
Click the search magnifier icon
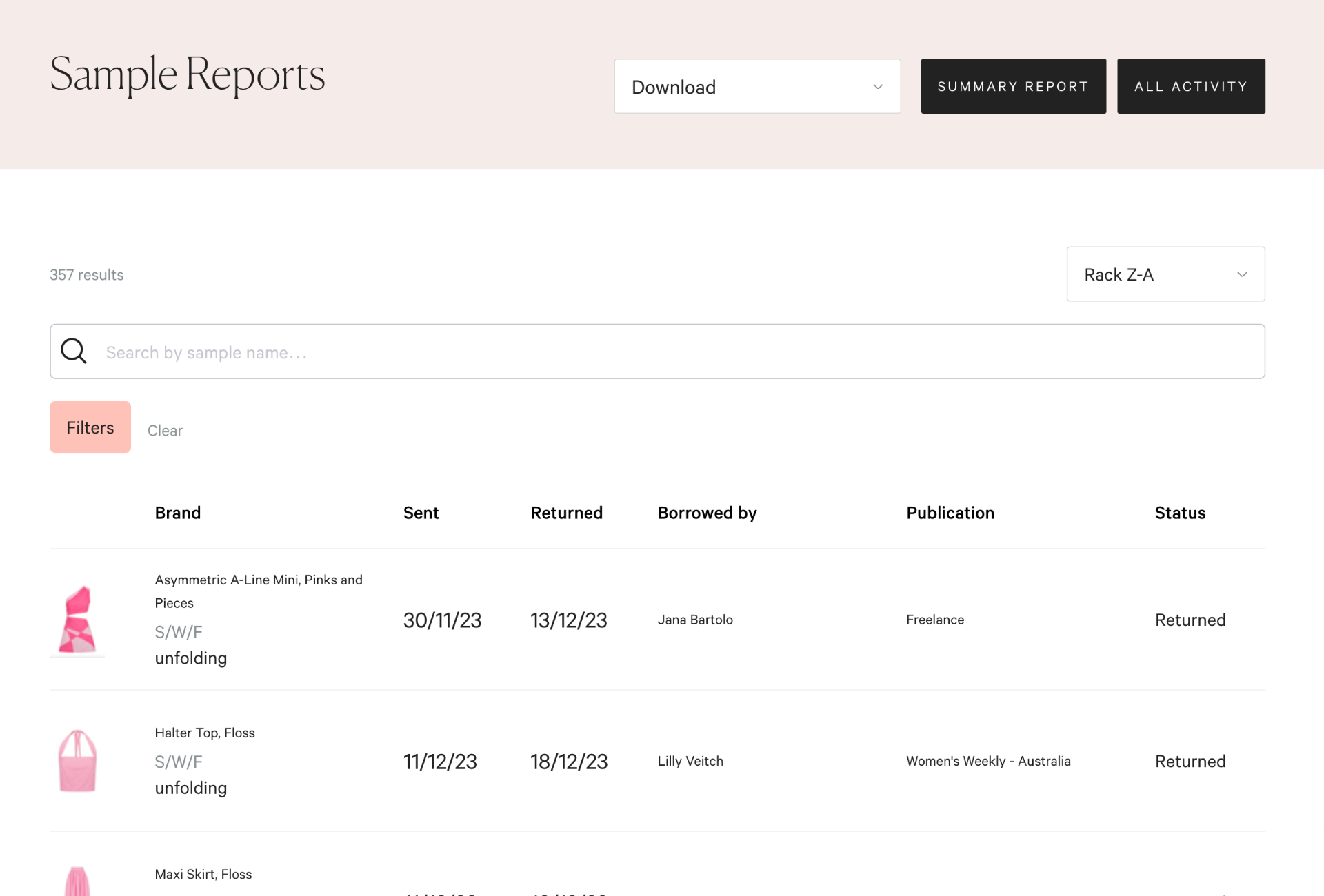click(74, 351)
